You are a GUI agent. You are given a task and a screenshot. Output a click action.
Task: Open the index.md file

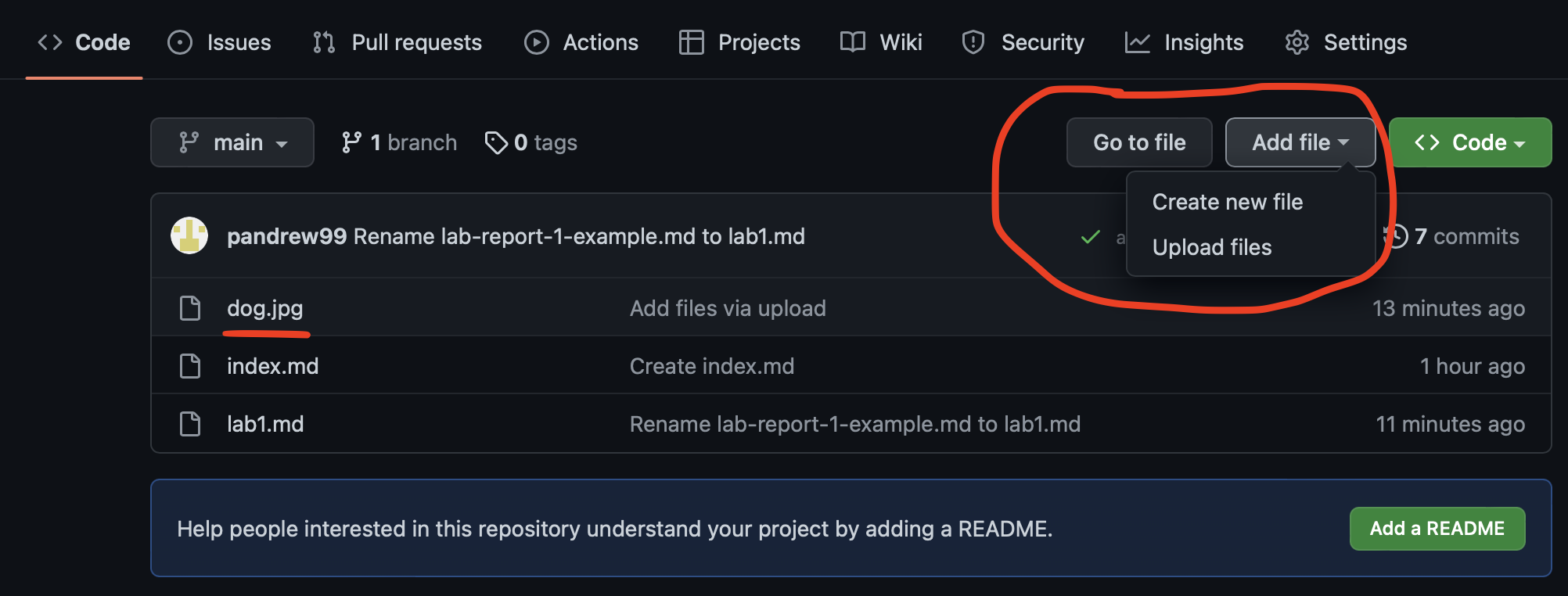point(272,366)
